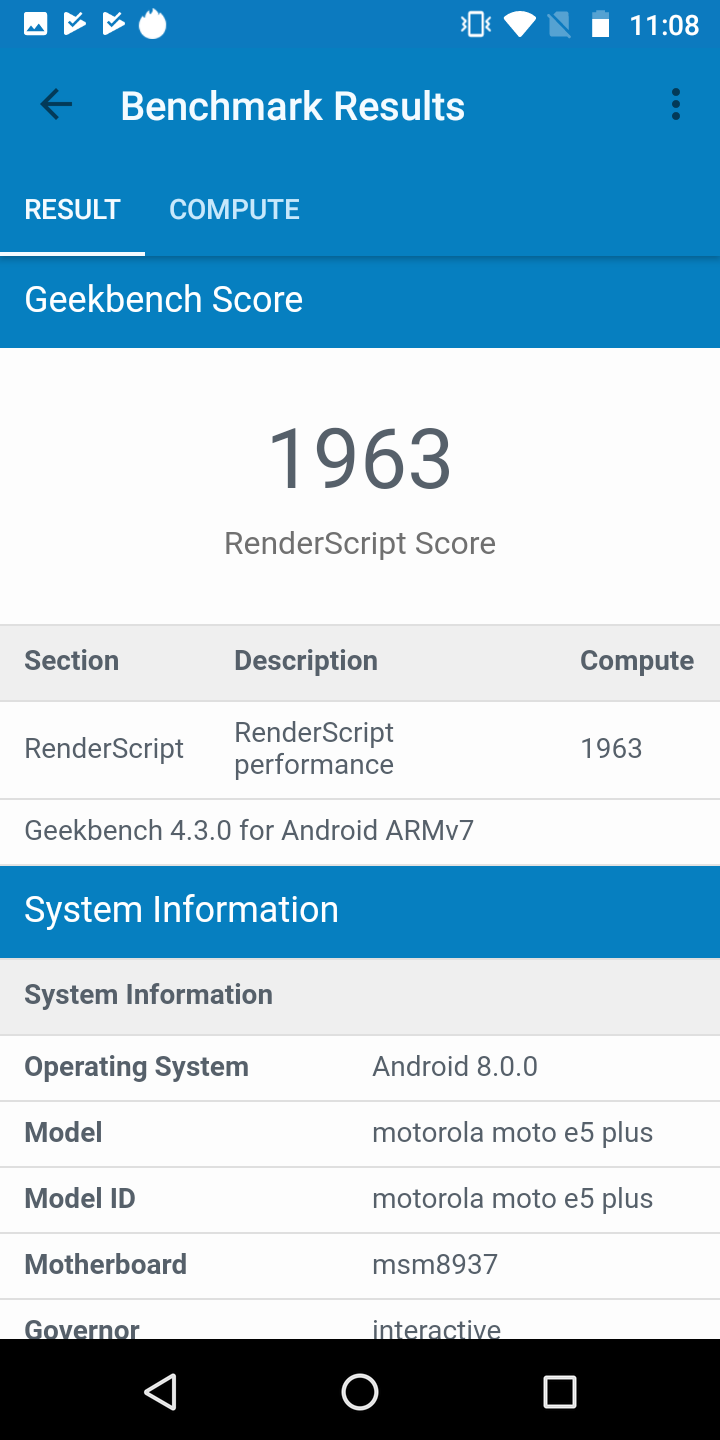The height and width of the screenshot is (1440, 720).
Task: Tap the vibrate mode icon in status bar
Action: click(475, 24)
